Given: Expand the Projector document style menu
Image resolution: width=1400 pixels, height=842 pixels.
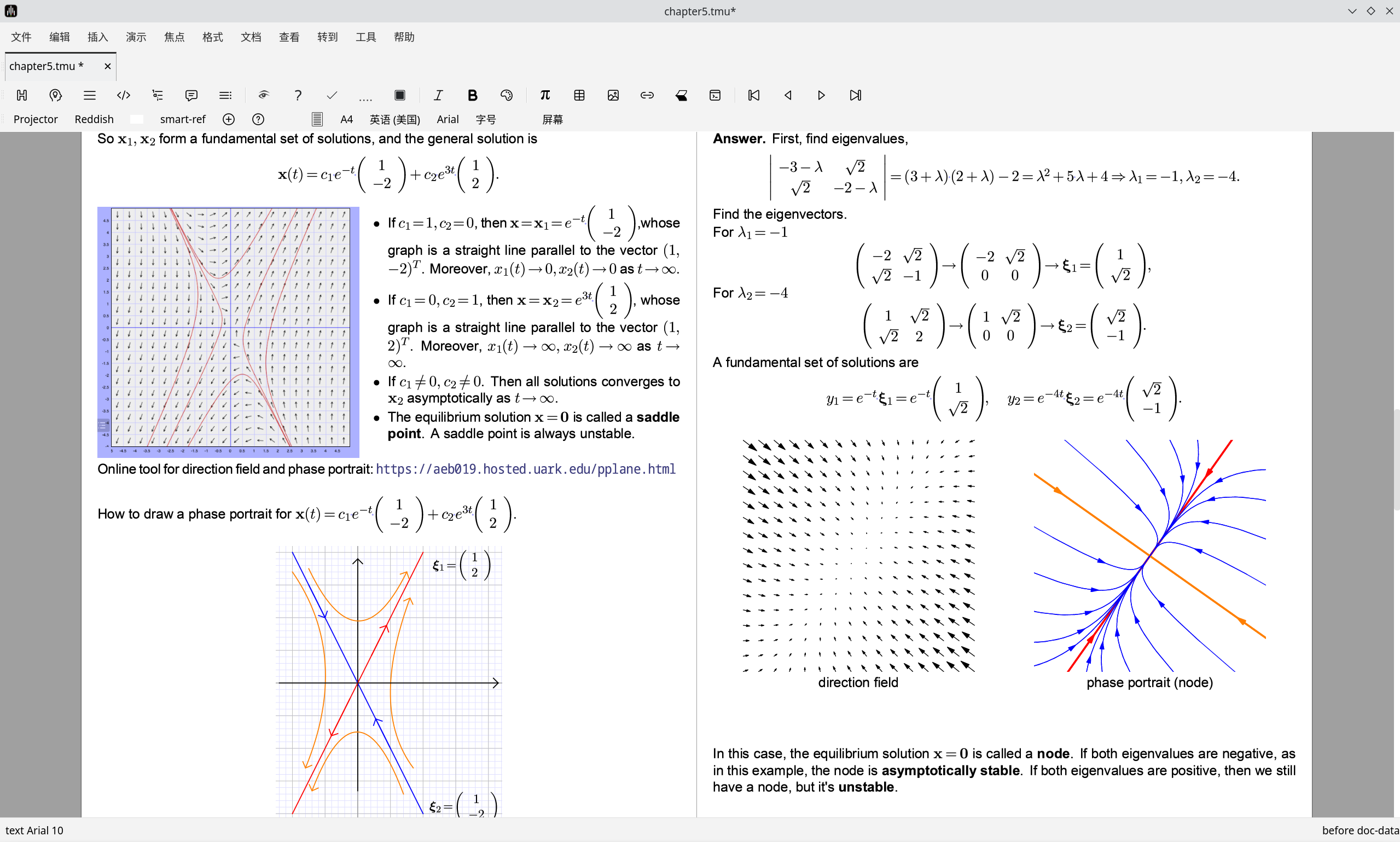Looking at the screenshot, I should point(35,119).
